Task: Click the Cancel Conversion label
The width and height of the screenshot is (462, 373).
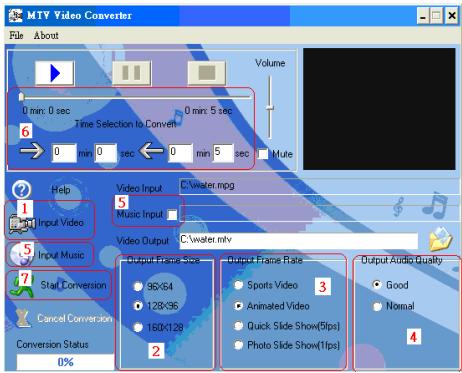Action: tap(74, 318)
